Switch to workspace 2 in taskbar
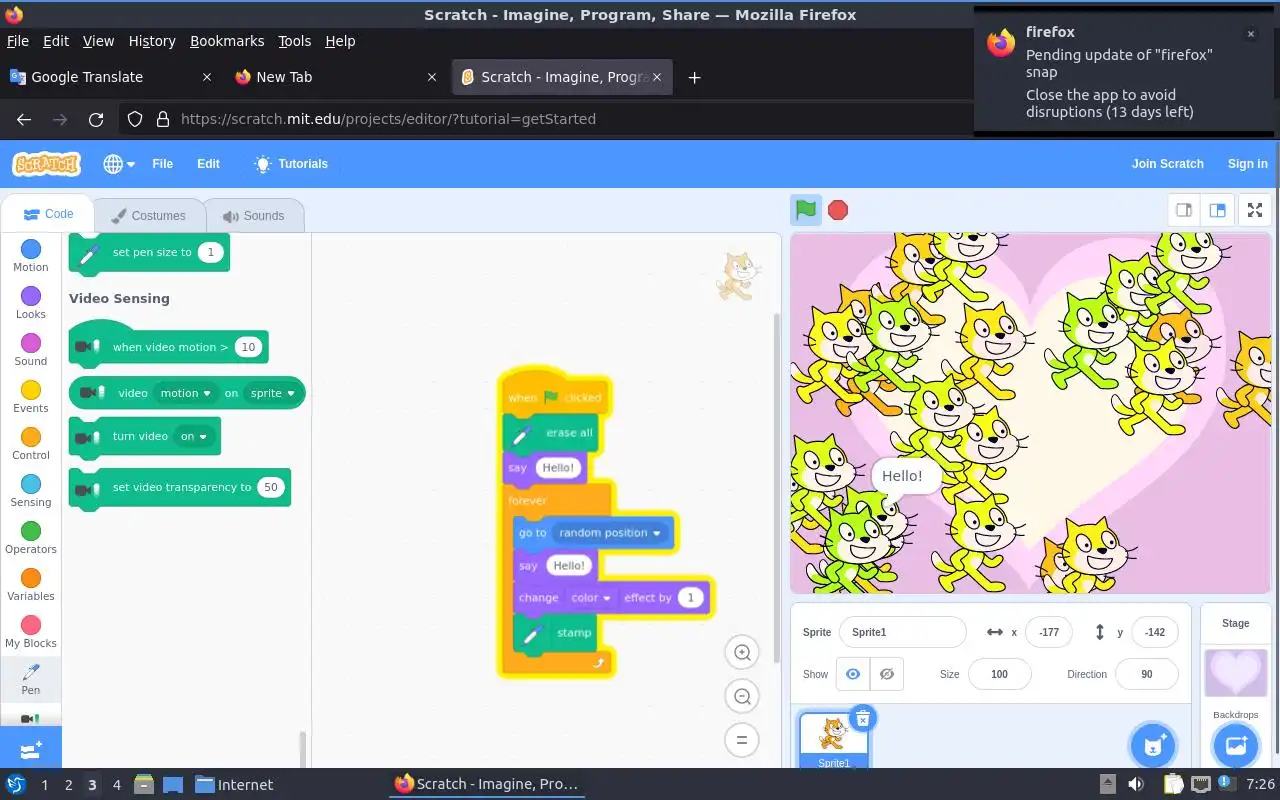 [68, 785]
